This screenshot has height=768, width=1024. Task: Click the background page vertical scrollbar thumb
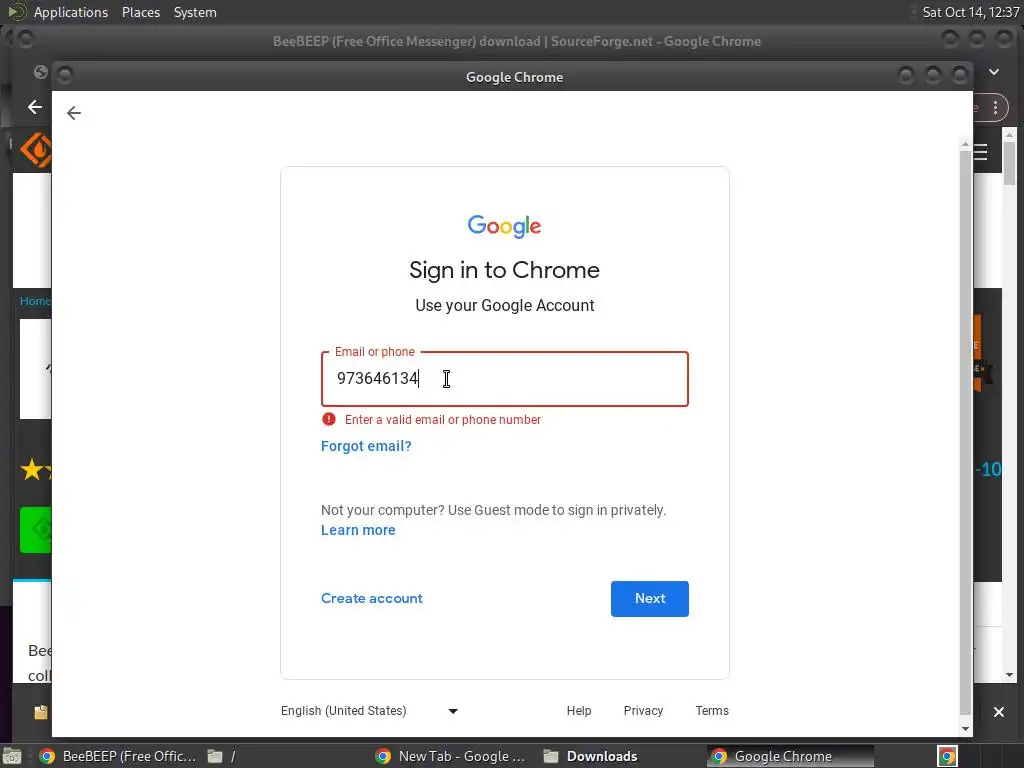[x=1010, y=163]
